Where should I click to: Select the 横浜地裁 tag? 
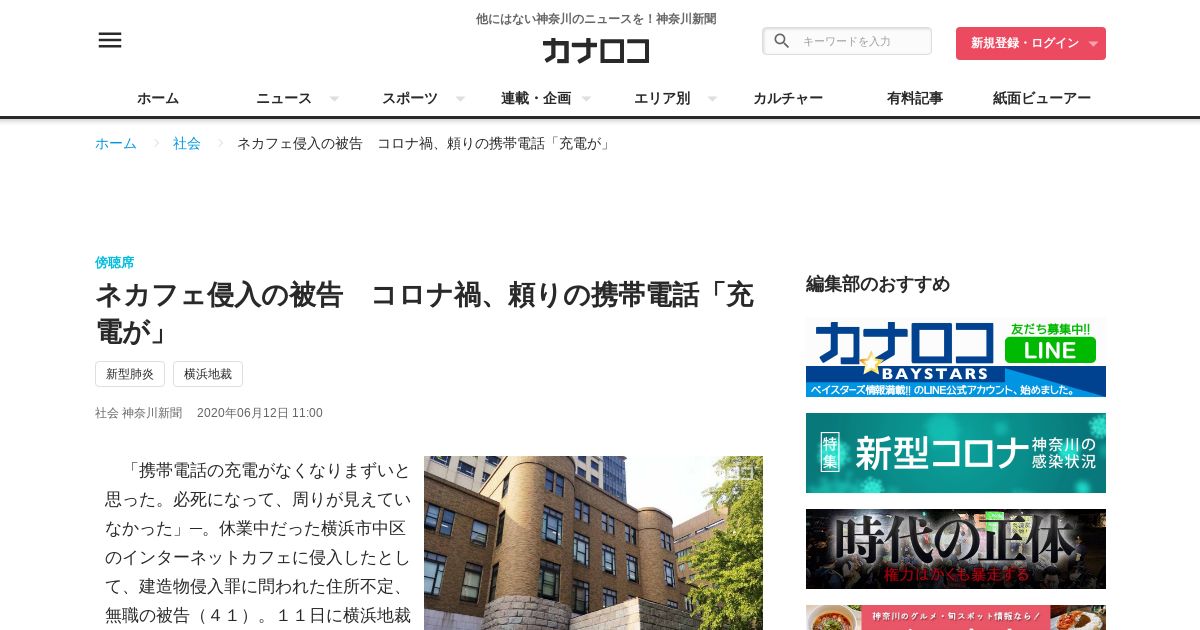click(208, 374)
